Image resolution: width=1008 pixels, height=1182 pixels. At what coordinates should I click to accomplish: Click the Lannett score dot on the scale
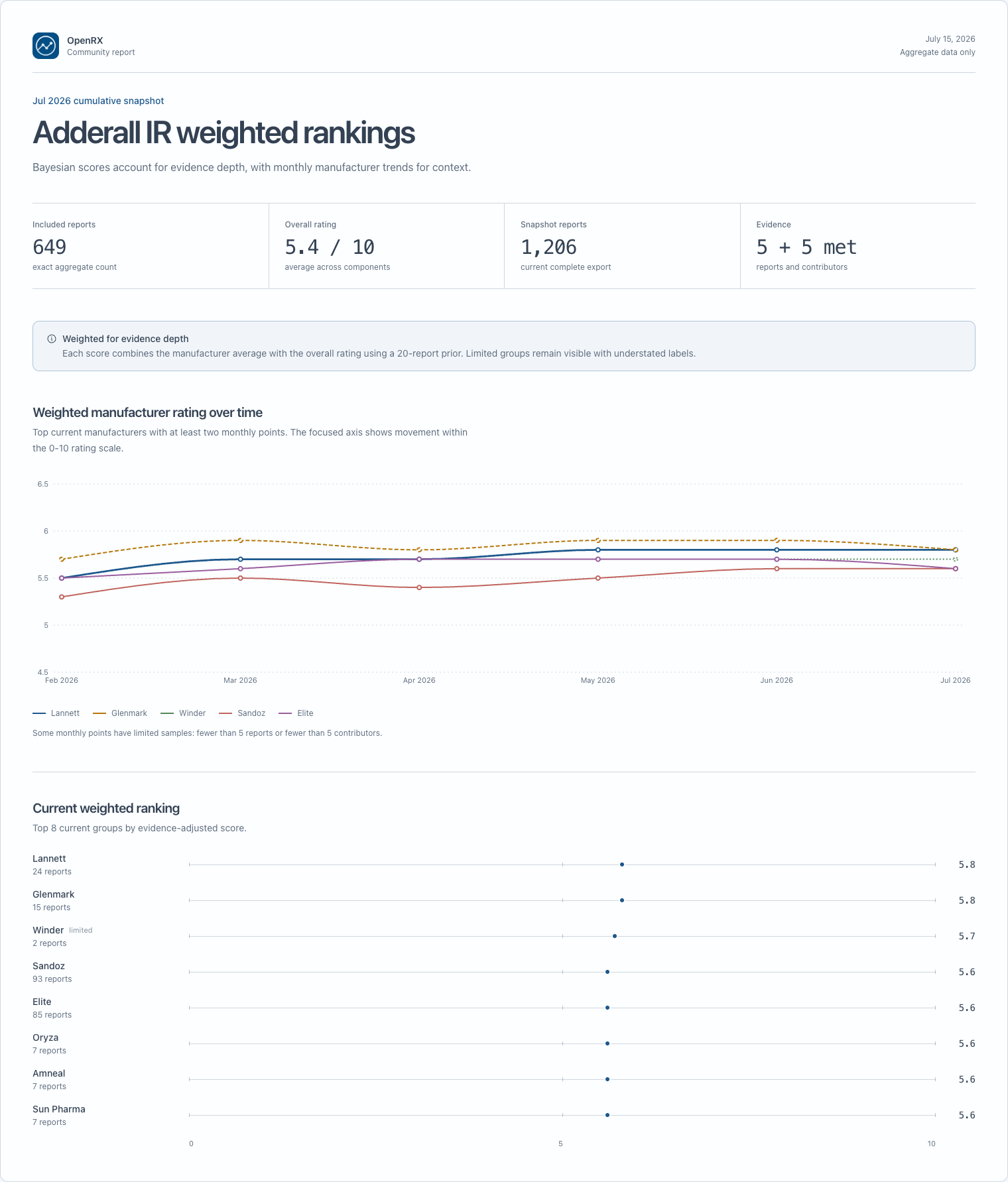pyautogui.click(x=622, y=864)
